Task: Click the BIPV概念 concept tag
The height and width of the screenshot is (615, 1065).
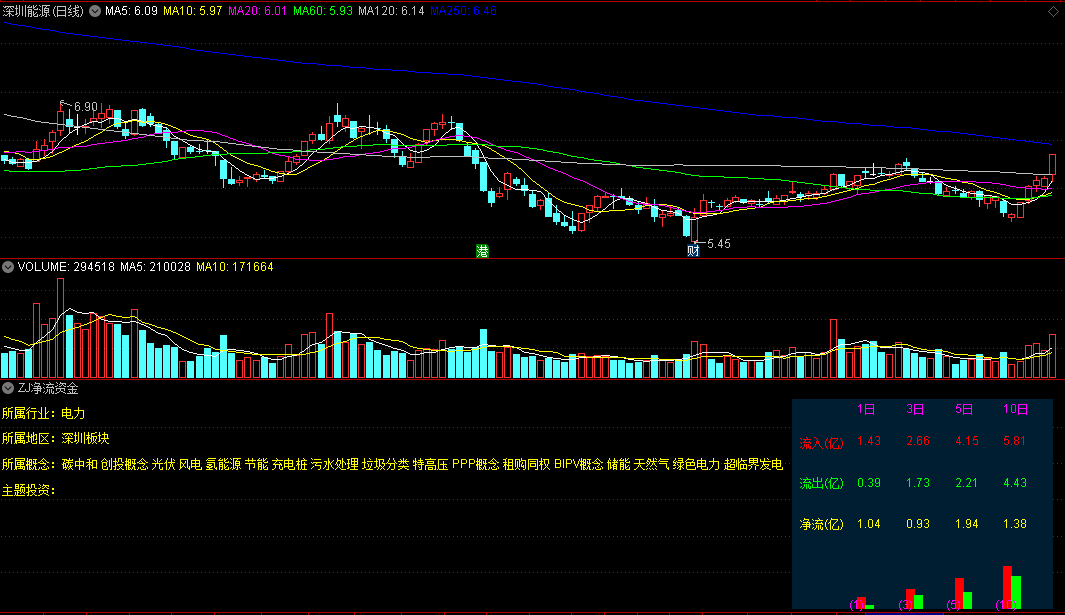Action: coord(579,464)
